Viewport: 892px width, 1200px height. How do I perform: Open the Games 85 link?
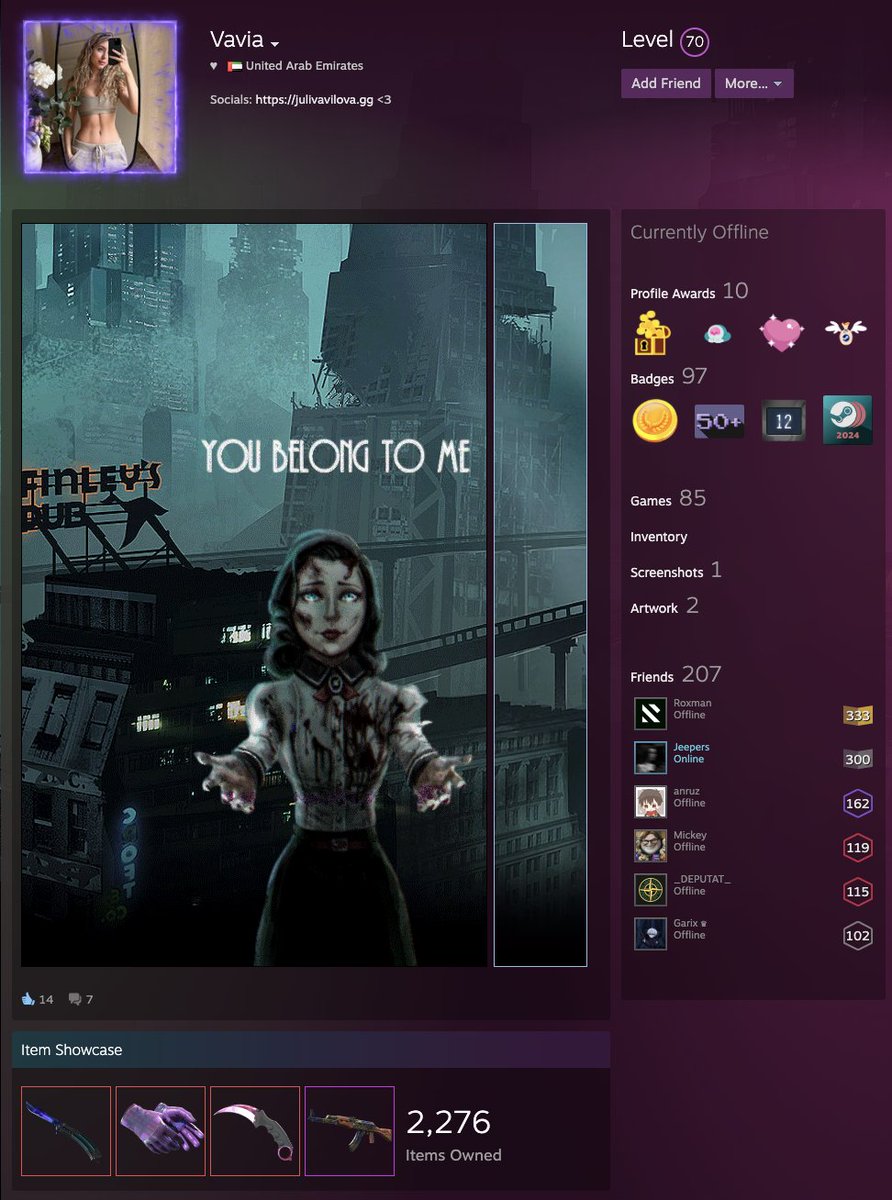669,498
